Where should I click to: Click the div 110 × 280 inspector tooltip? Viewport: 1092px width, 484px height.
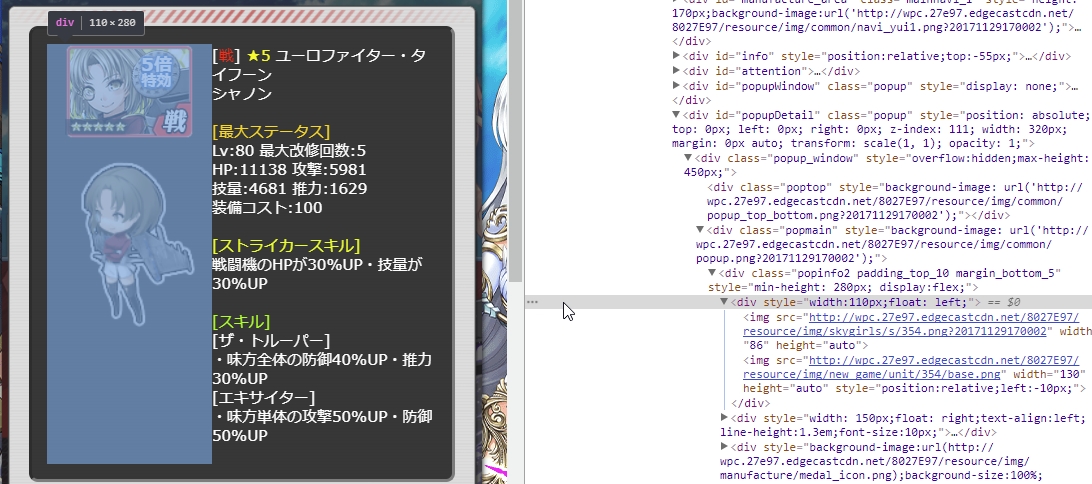click(x=96, y=23)
